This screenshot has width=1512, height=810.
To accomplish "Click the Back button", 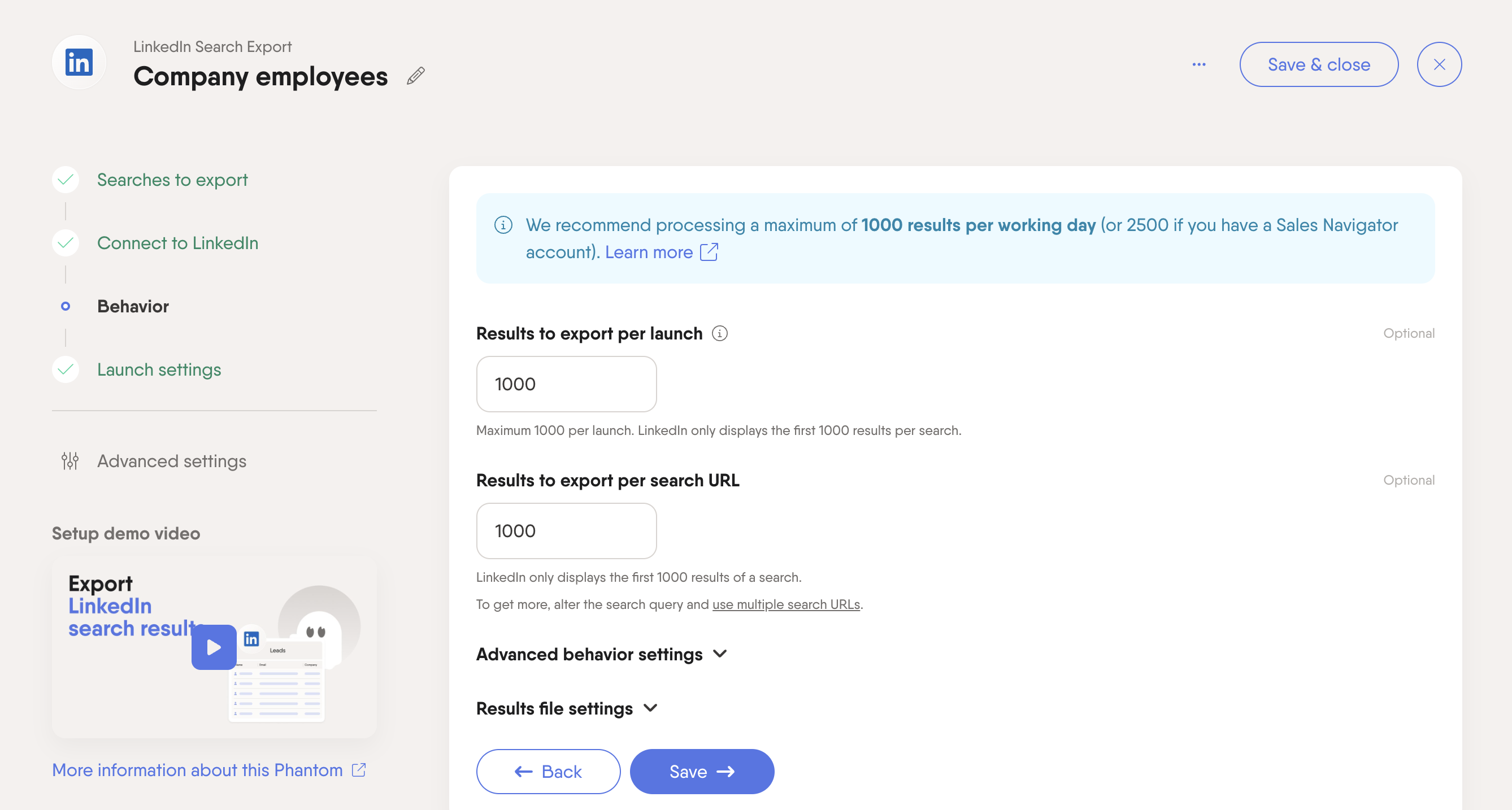I will click(x=548, y=772).
